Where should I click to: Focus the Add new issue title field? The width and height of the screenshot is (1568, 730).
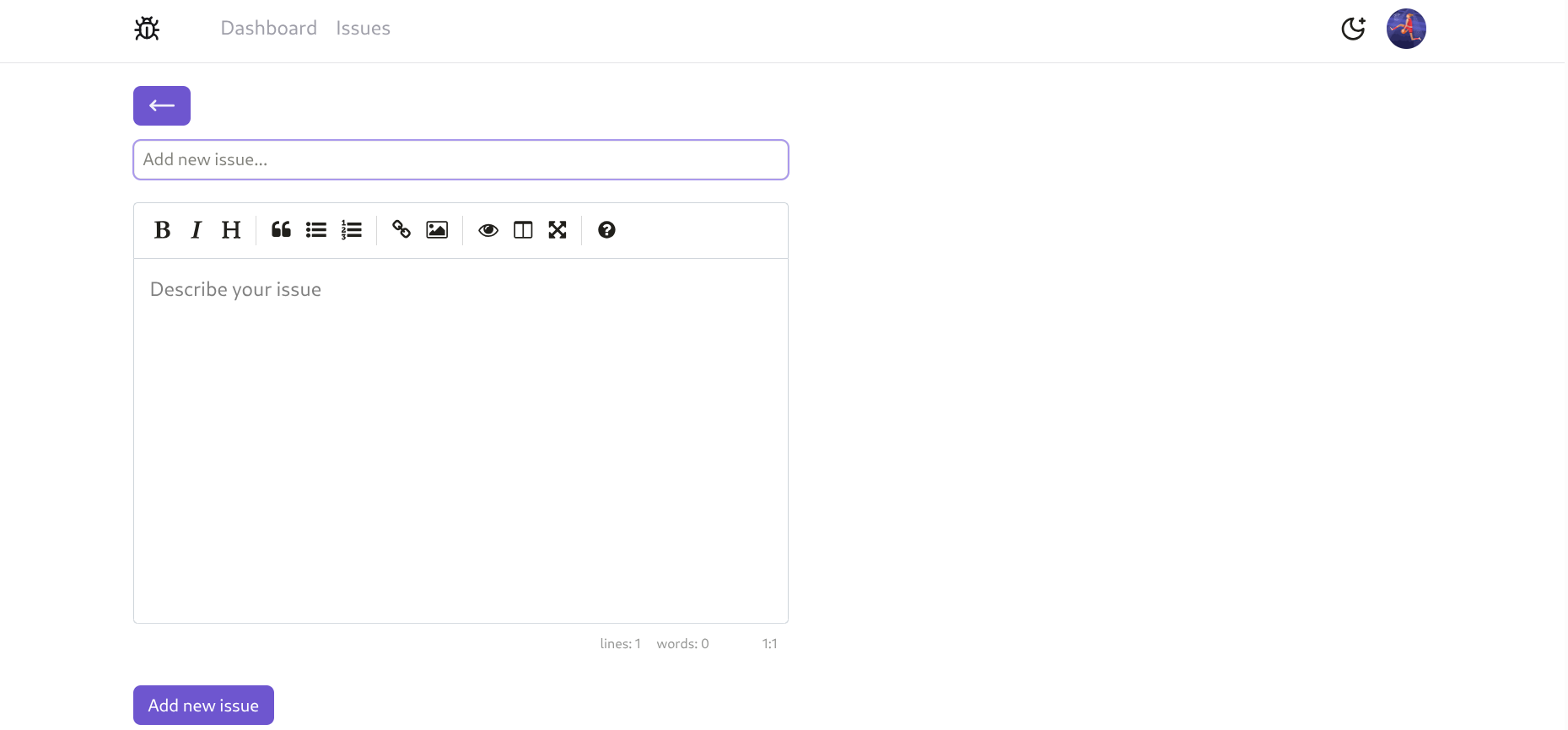pyautogui.click(x=461, y=160)
